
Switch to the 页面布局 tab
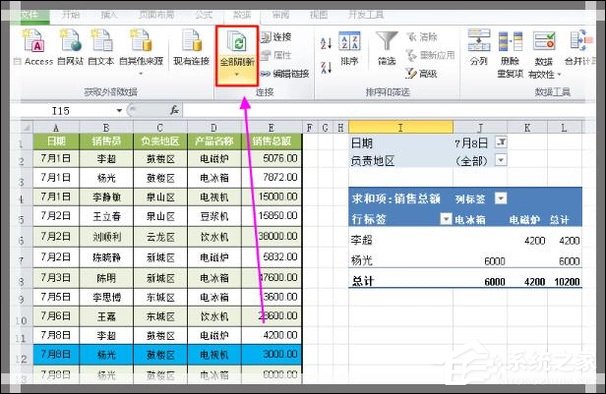(156, 15)
